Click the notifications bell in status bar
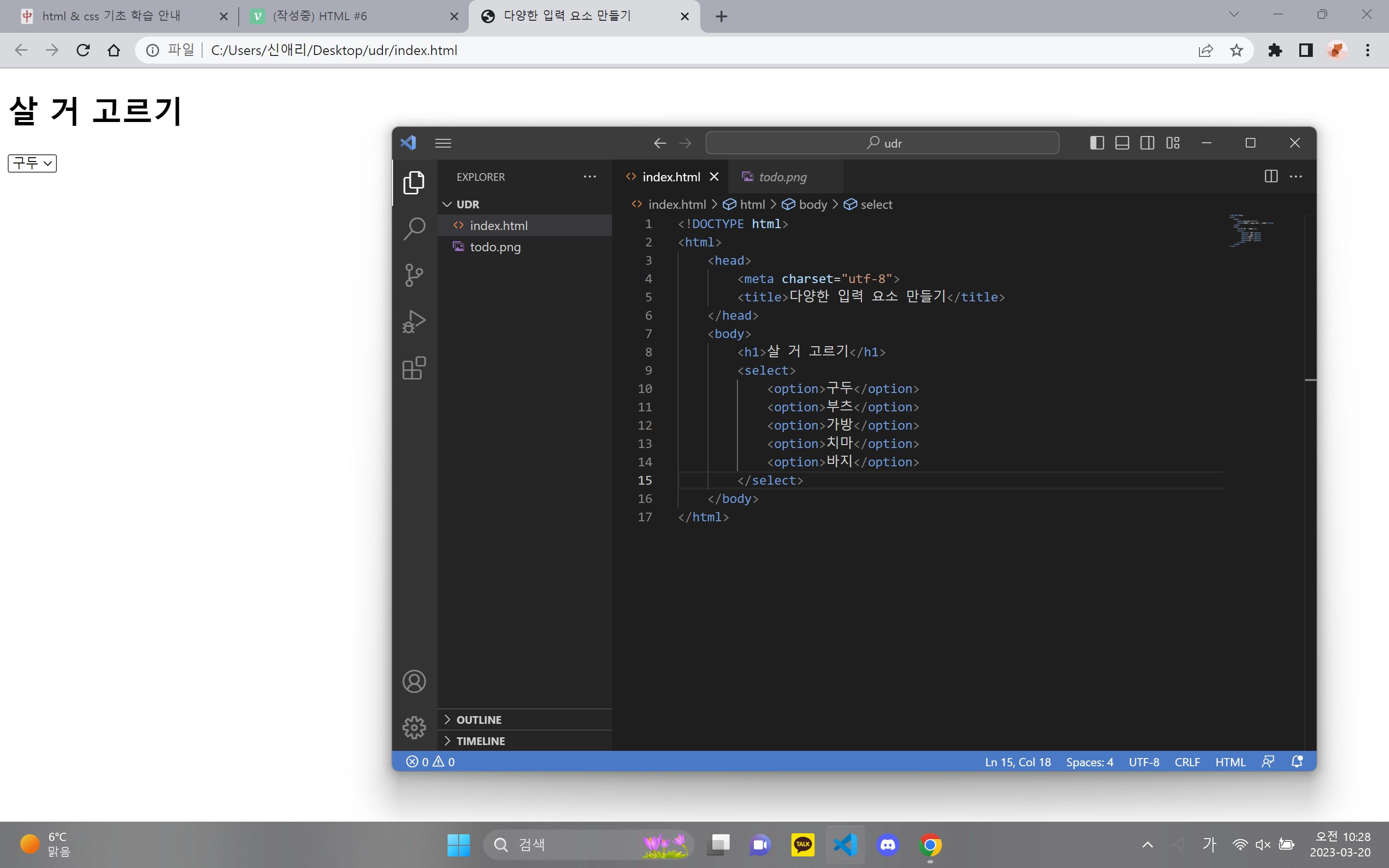This screenshot has height=868, width=1389. (1296, 762)
